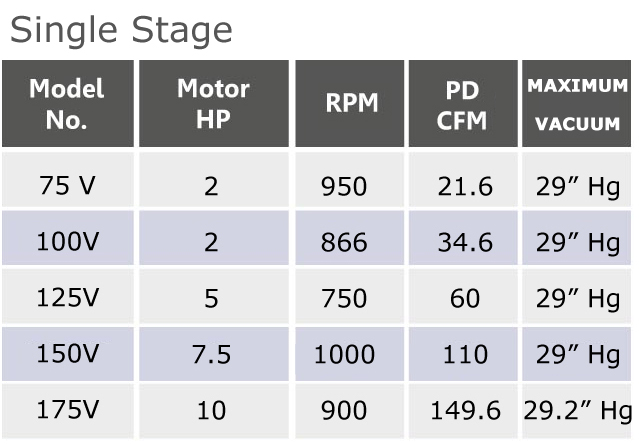Click the 866 RPM value

point(344,242)
